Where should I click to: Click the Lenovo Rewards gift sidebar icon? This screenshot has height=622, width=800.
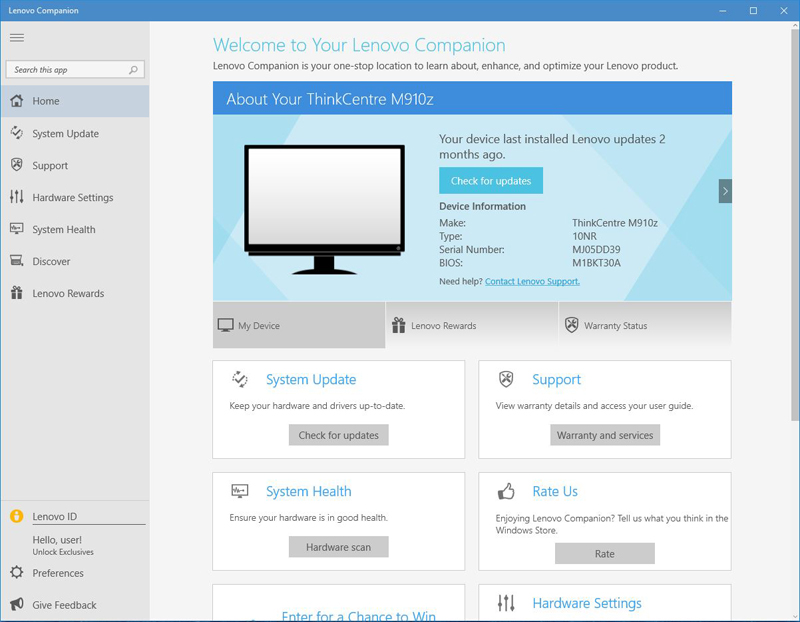coord(17,293)
